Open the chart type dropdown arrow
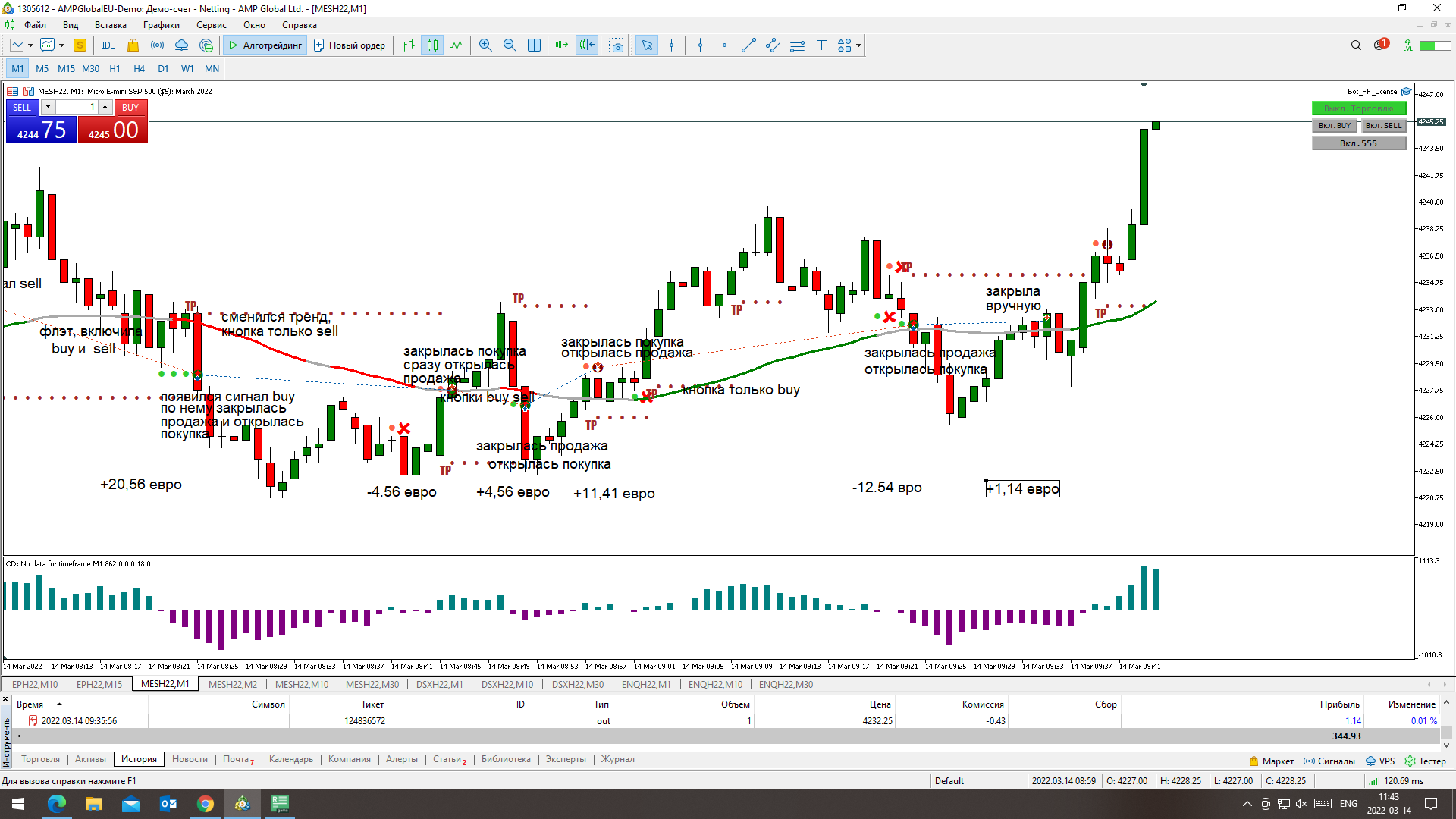The width and height of the screenshot is (1456, 819). [x=30, y=45]
